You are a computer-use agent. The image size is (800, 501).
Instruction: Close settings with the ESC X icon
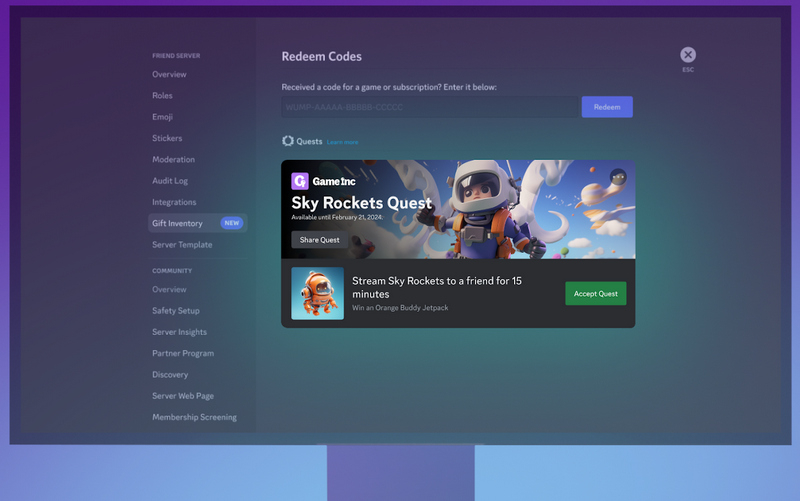[x=687, y=55]
